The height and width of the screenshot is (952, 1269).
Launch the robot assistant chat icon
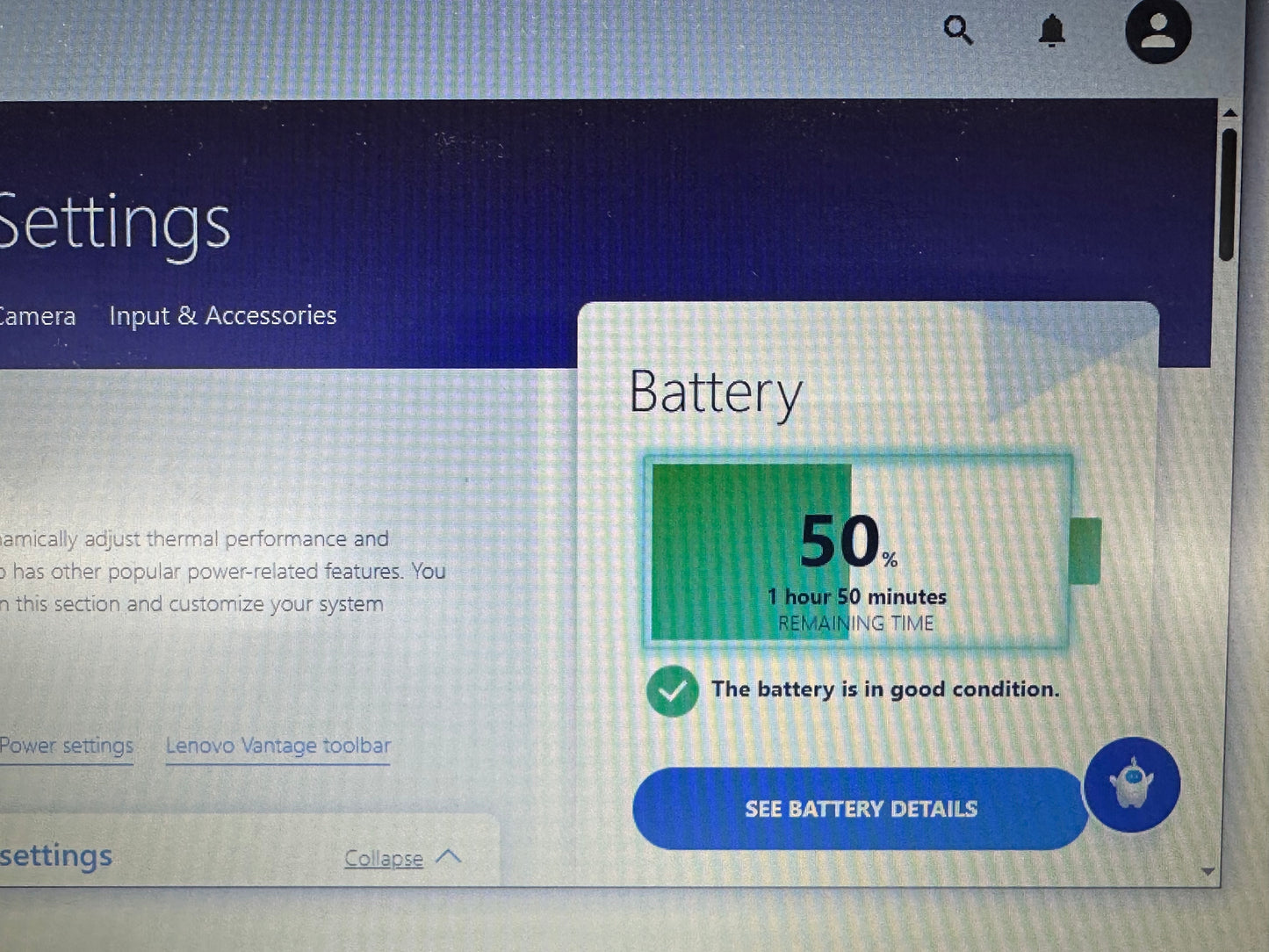pos(1132,784)
